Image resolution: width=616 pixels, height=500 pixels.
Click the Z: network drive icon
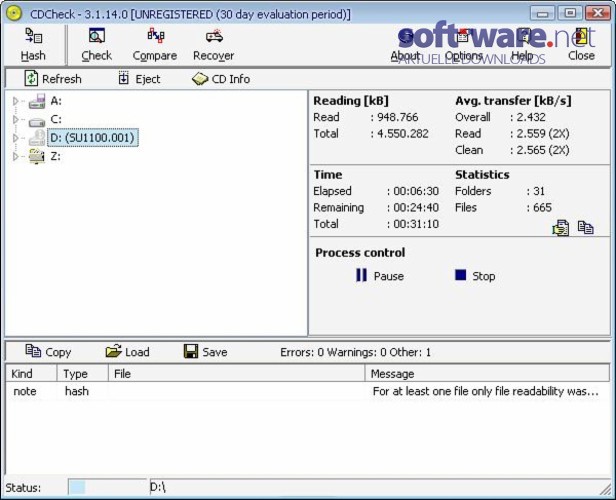coord(37,156)
